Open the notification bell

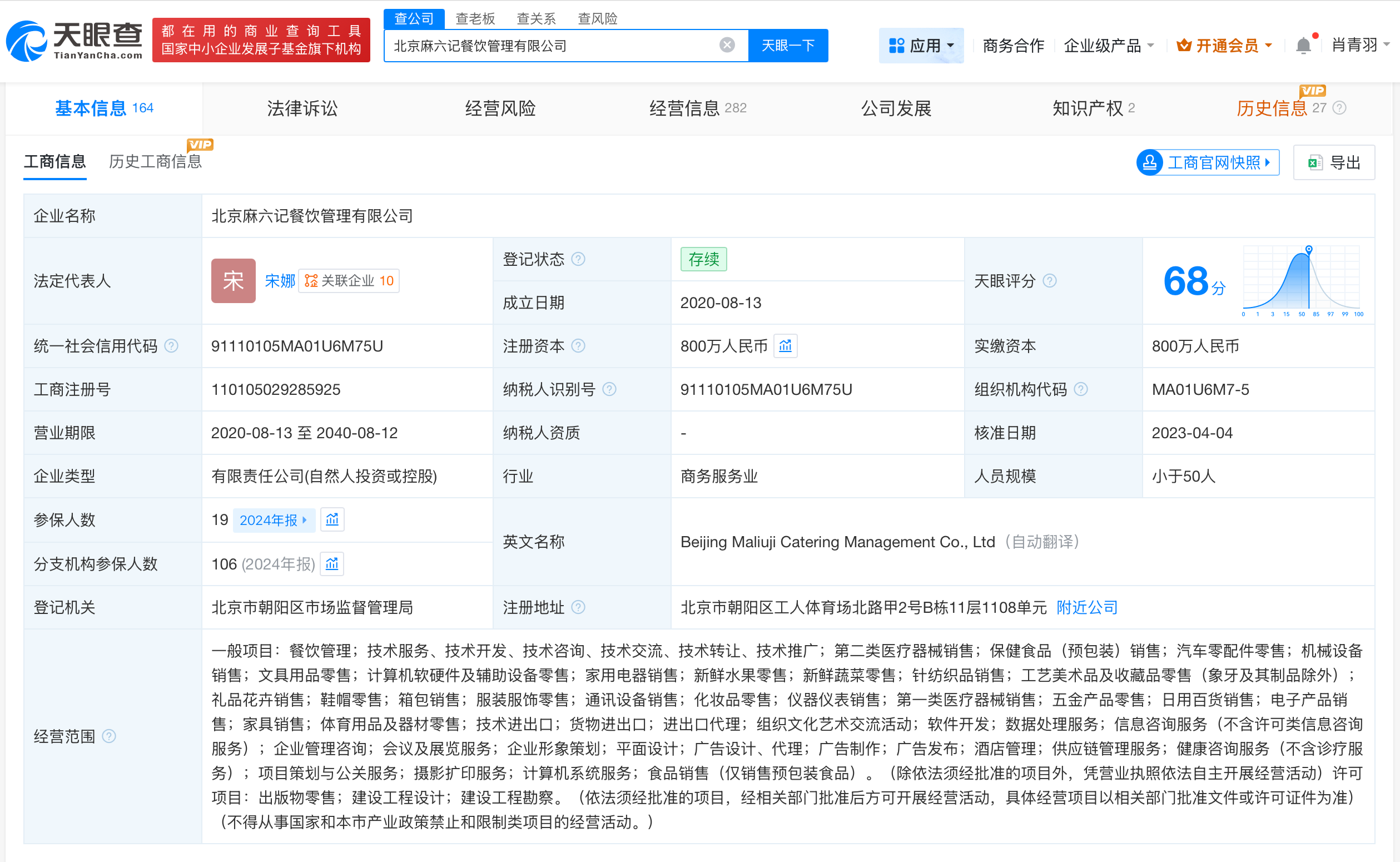[x=1304, y=45]
